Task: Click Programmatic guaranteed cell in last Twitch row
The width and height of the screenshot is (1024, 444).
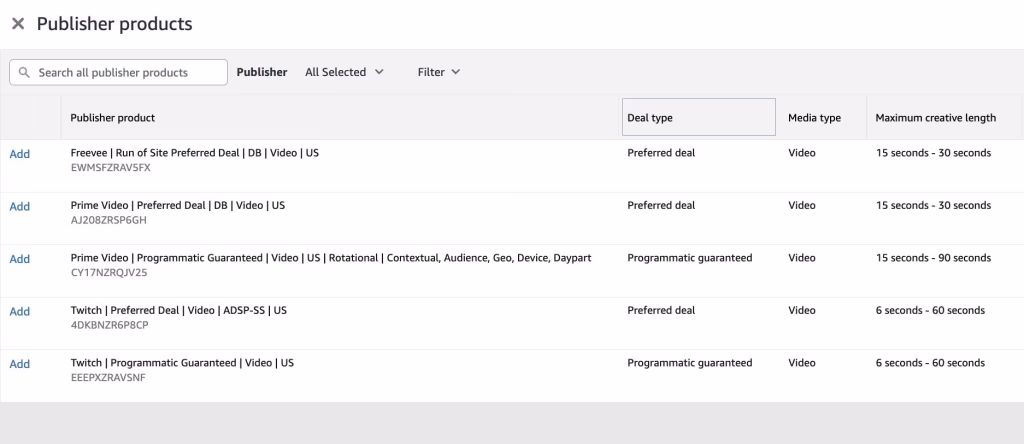Action: tap(690, 362)
